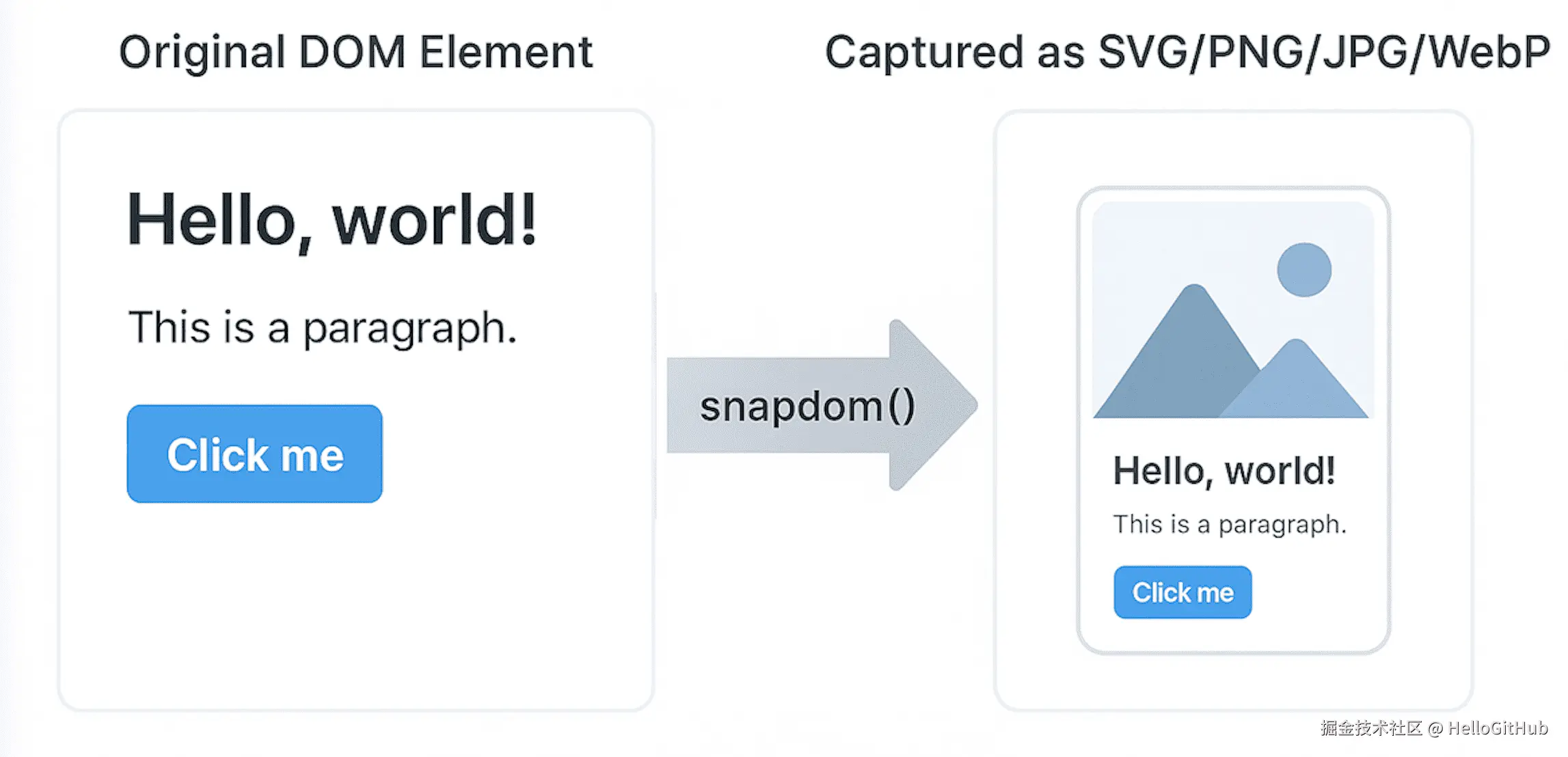This screenshot has width=1568, height=757.
Task: Click the taller left mountain shape
Action: coord(1182,362)
